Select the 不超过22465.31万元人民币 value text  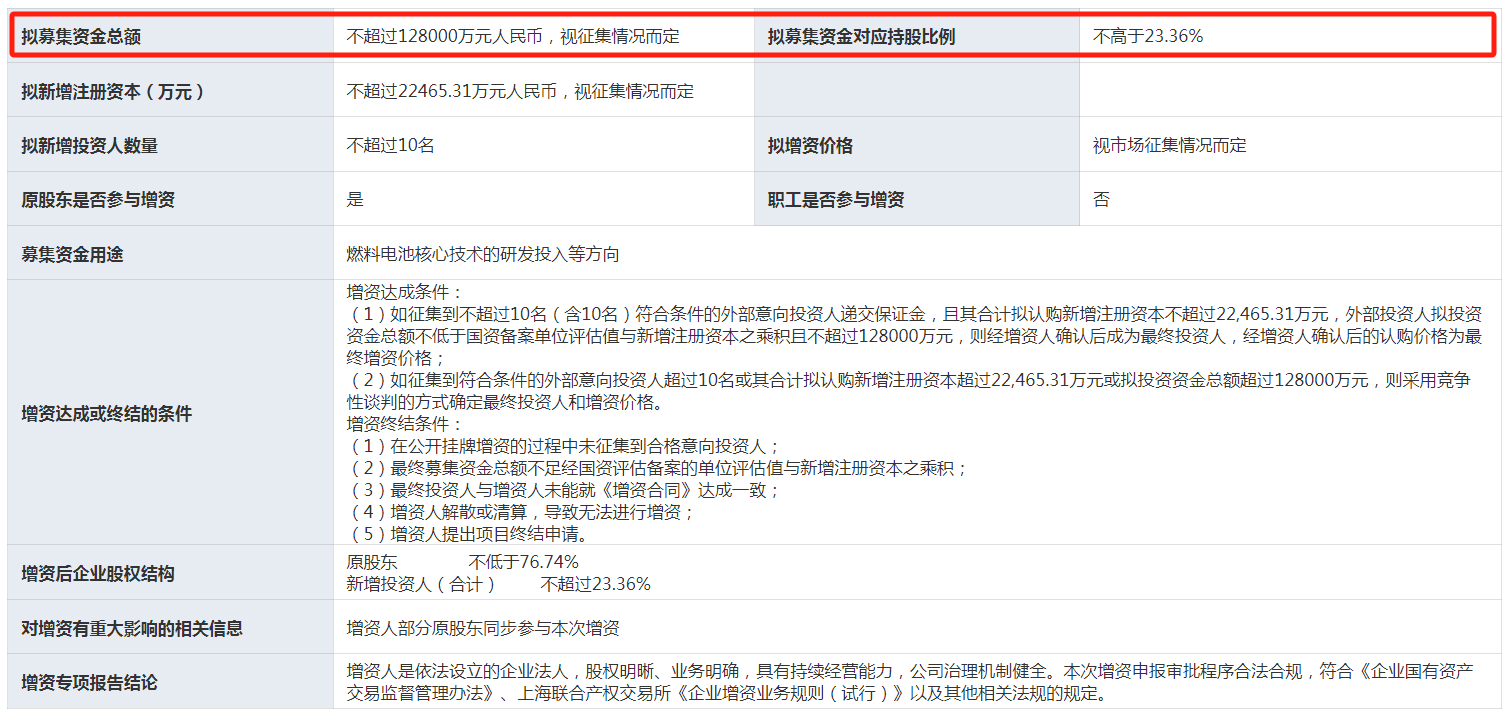pyautogui.click(x=520, y=91)
